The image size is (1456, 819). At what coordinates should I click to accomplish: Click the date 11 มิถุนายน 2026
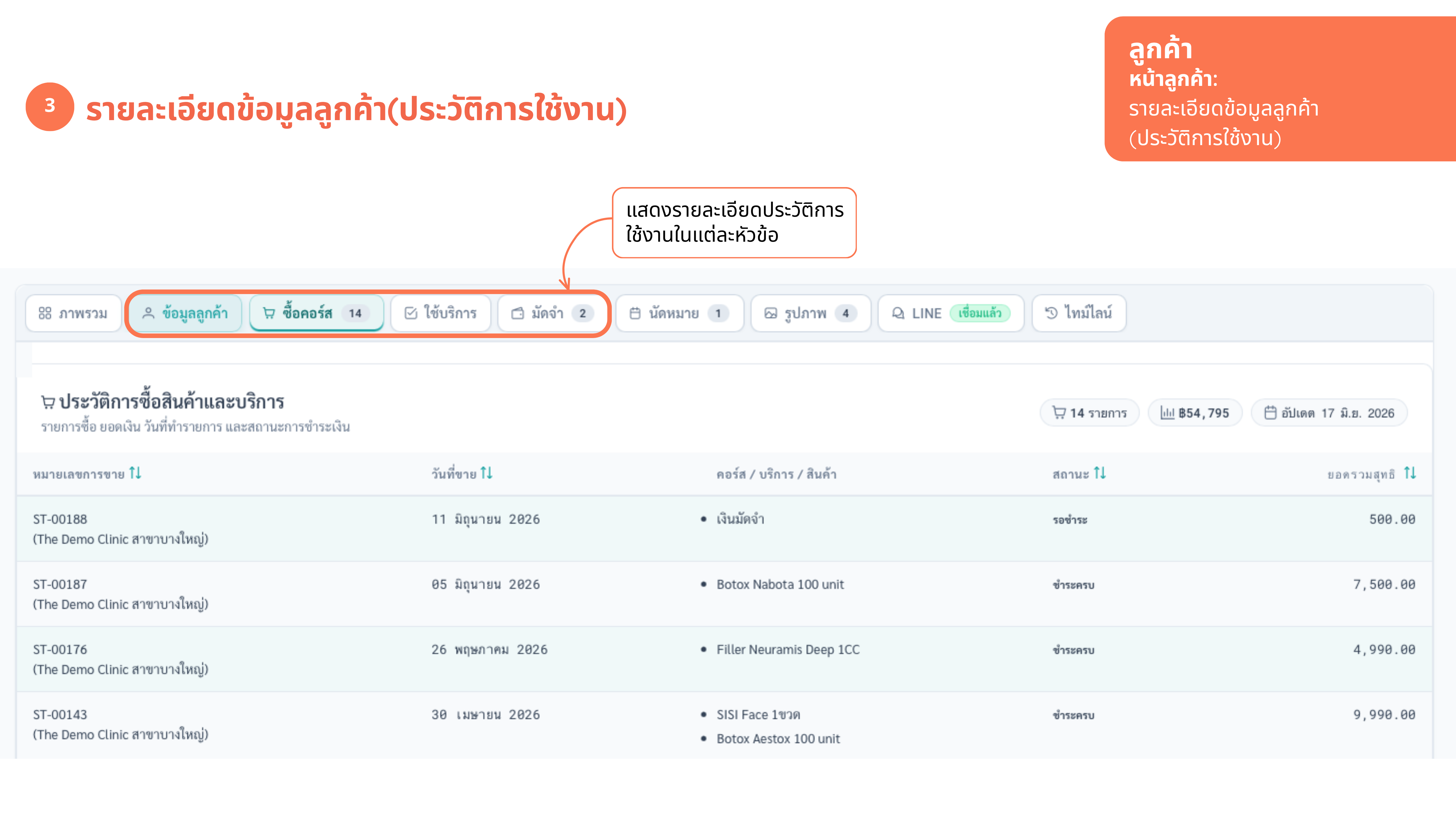pyautogui.click(x=486, y=520)
